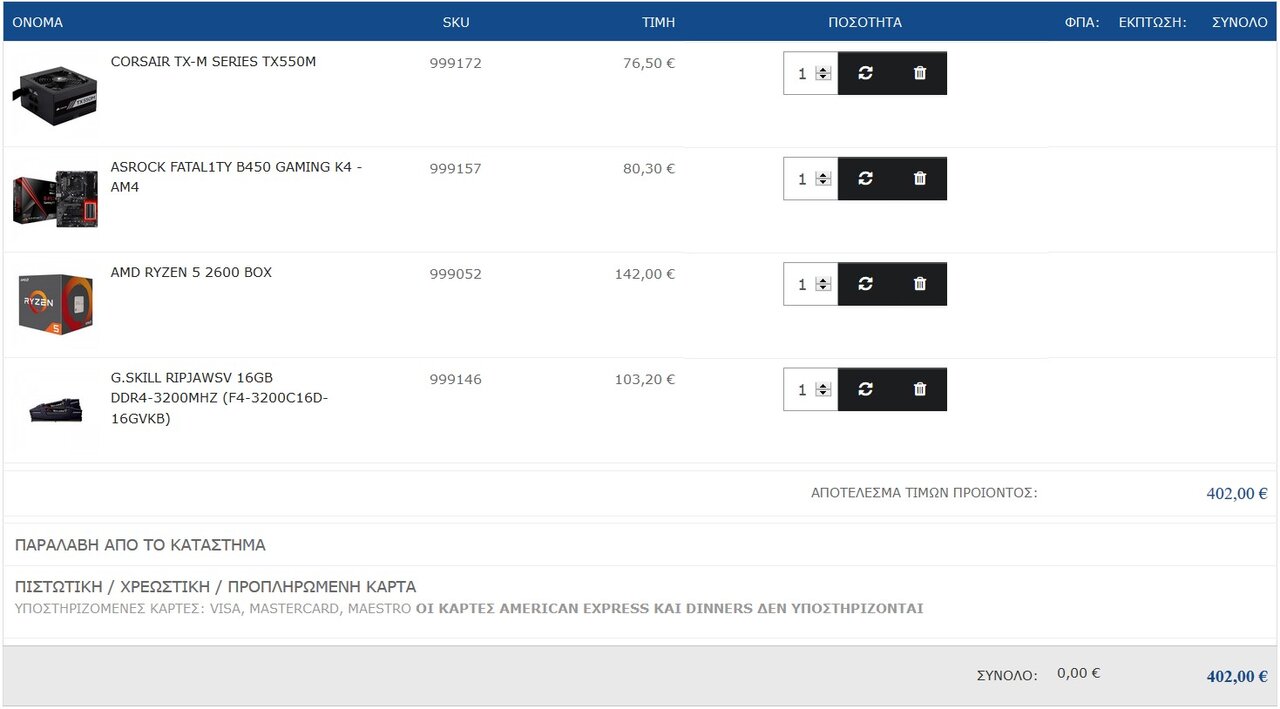Image resolution: width=1280 pixels, height=709 pixels.
Task: Click the ΦΠΑ: column header
Action: point(1082,22)
